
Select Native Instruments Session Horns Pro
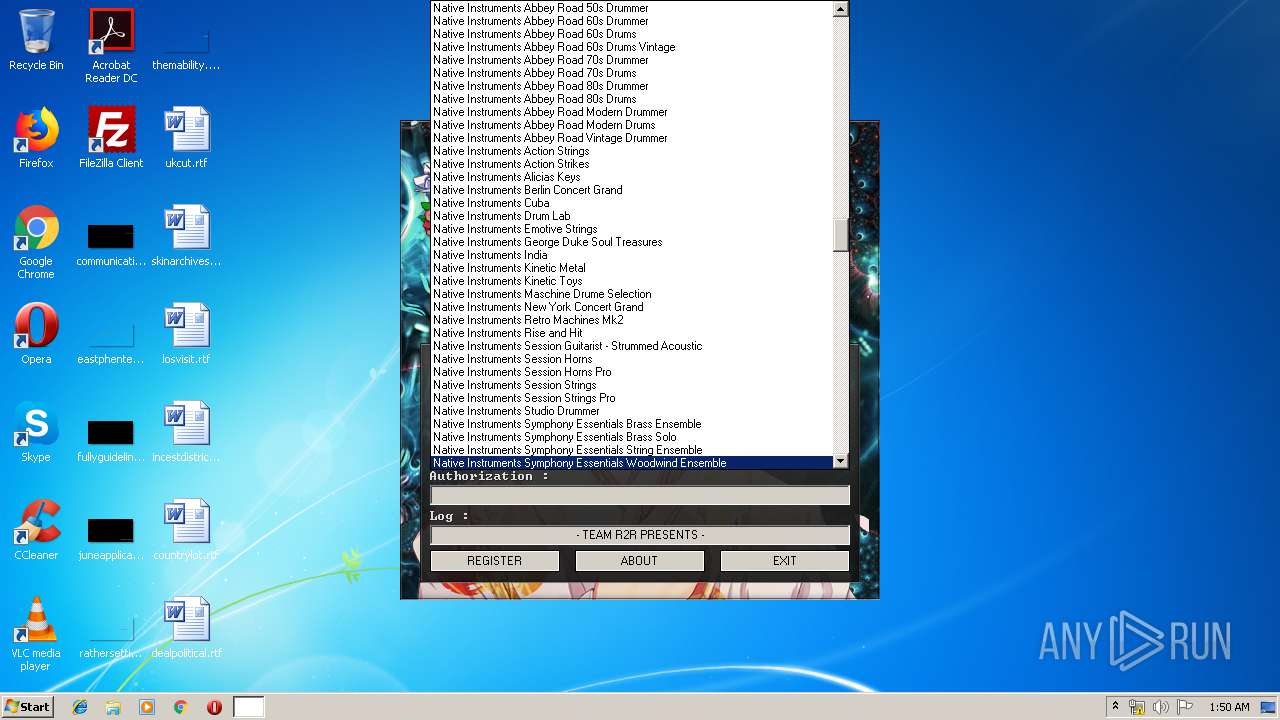point(631,372)
